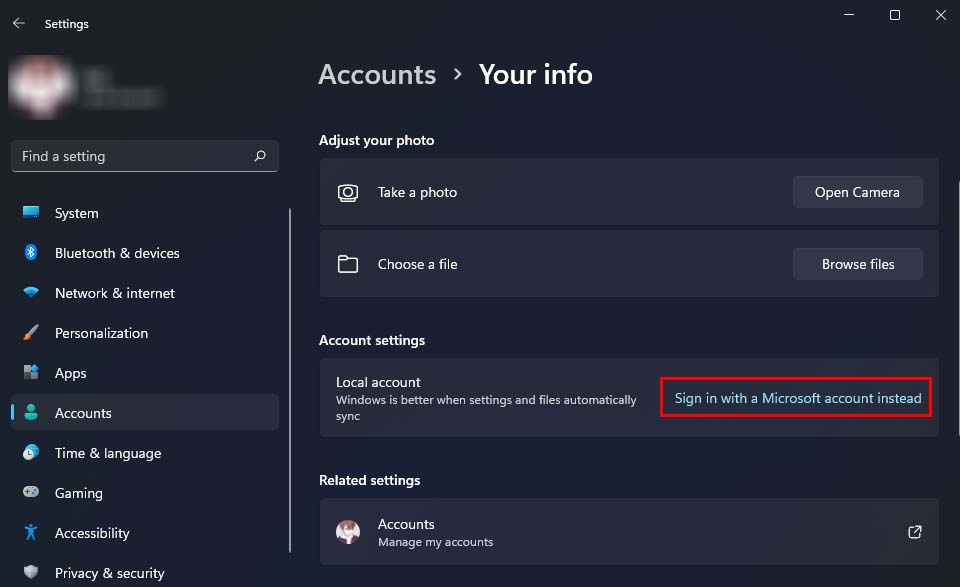
Task: Click the sidebar vertical scrollbar
Action: point(290,379)
